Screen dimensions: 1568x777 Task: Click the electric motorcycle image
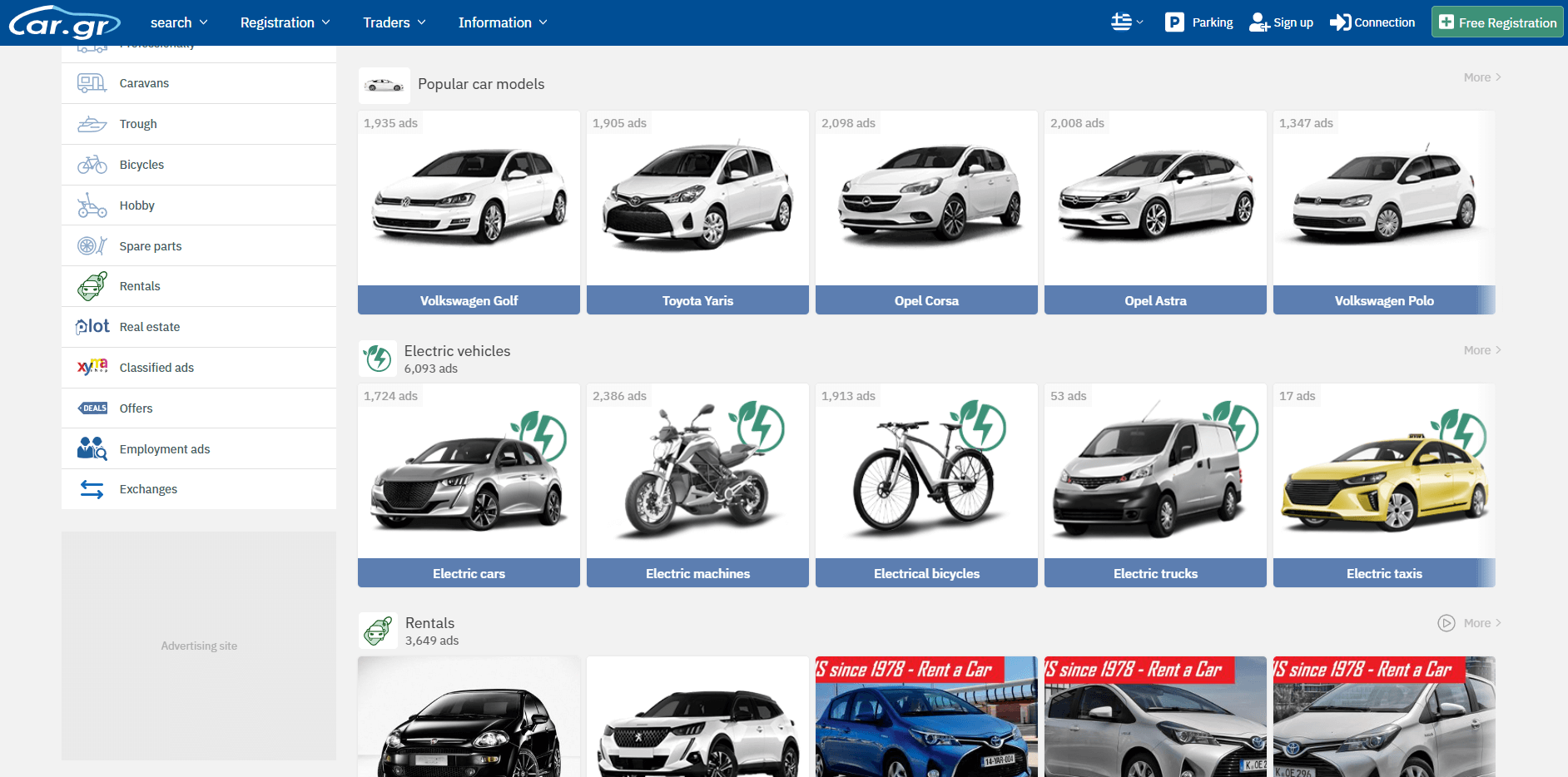coord(697,470)
